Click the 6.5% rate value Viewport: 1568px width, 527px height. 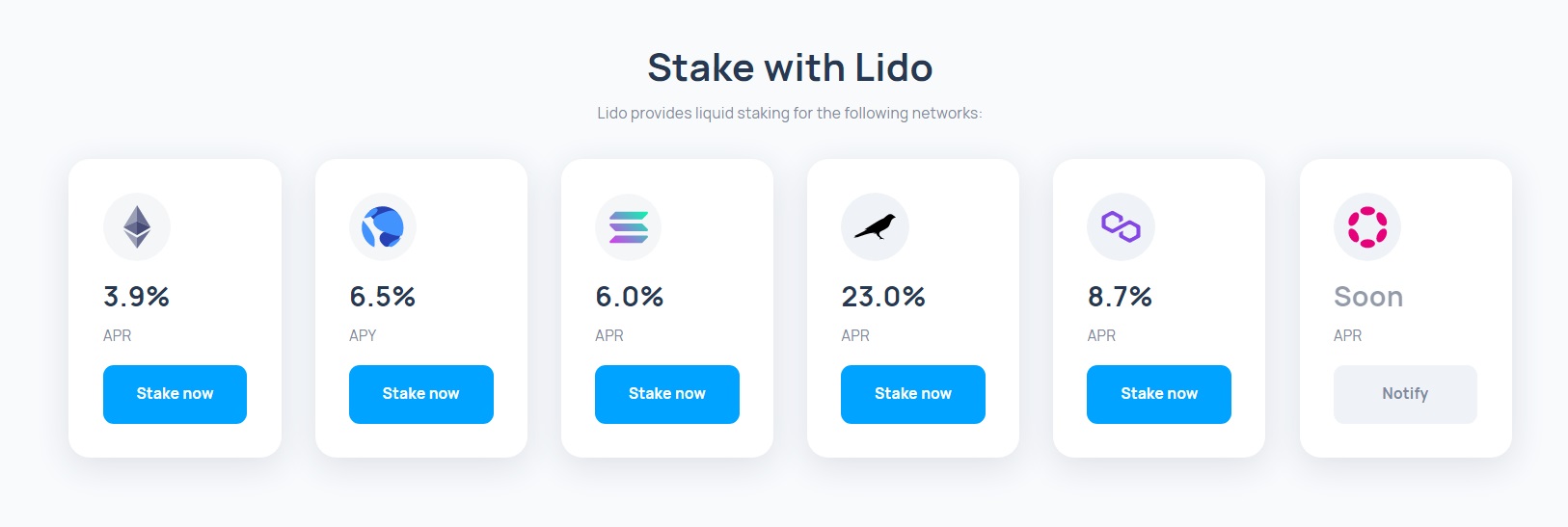click(382, 297)
